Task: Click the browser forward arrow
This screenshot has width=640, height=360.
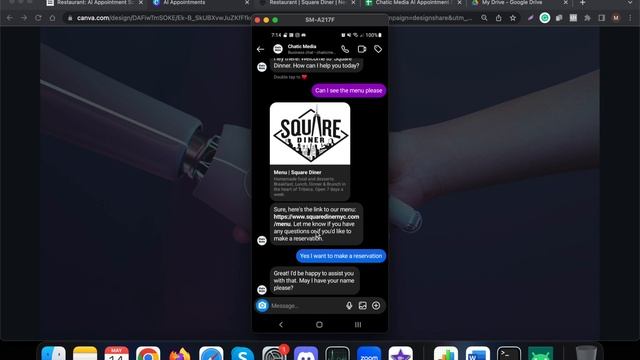Action: [x=24, y=18]
